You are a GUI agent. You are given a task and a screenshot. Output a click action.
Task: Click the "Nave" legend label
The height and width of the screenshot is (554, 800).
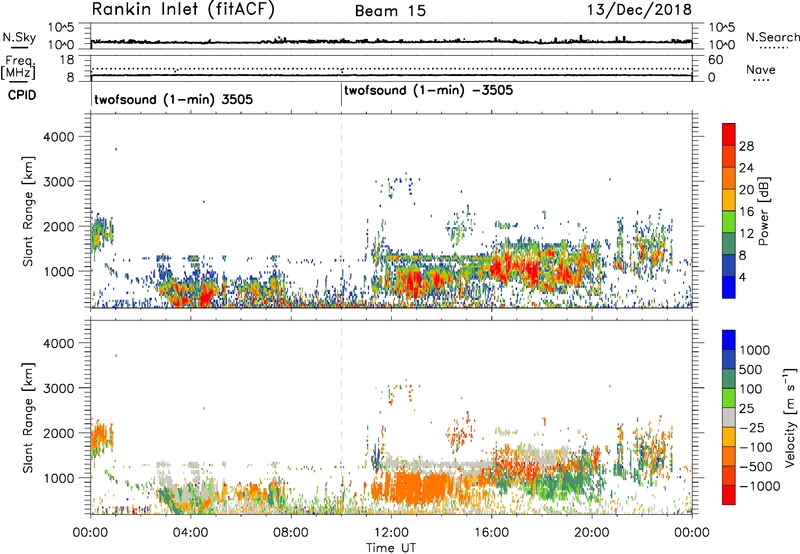pos(761,69)
